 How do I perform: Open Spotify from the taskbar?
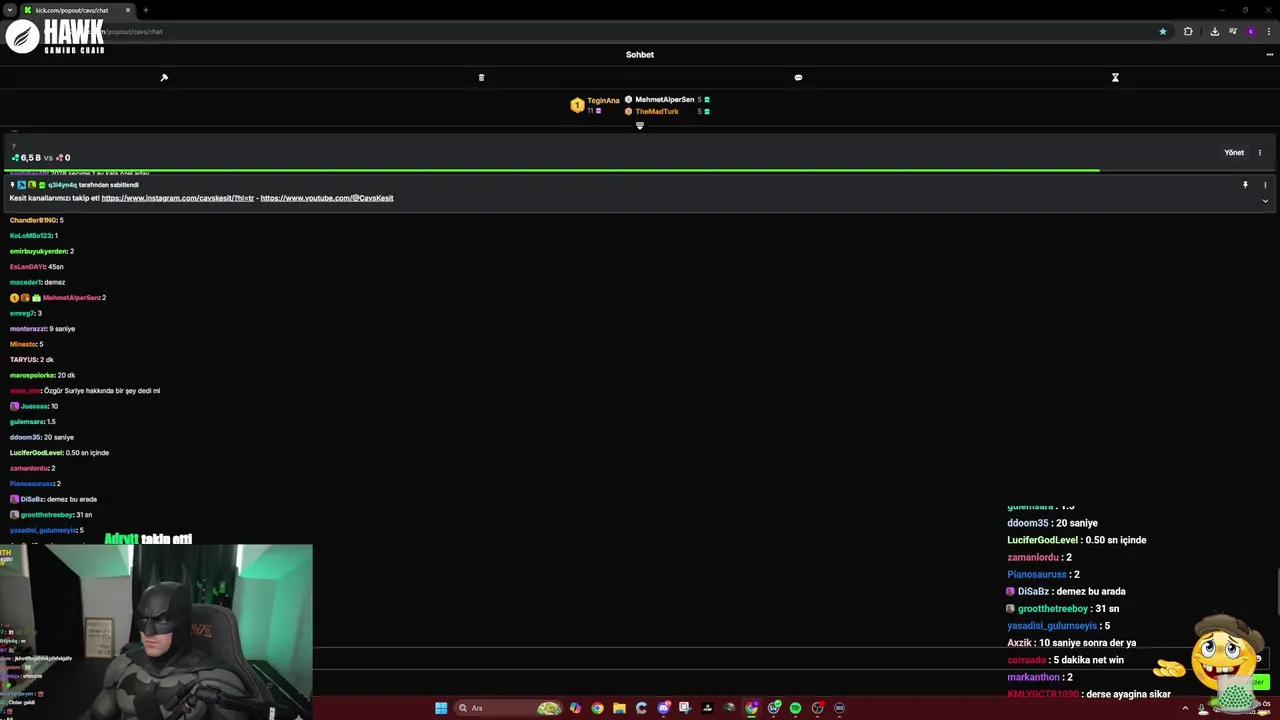click(x=795, y=708)
